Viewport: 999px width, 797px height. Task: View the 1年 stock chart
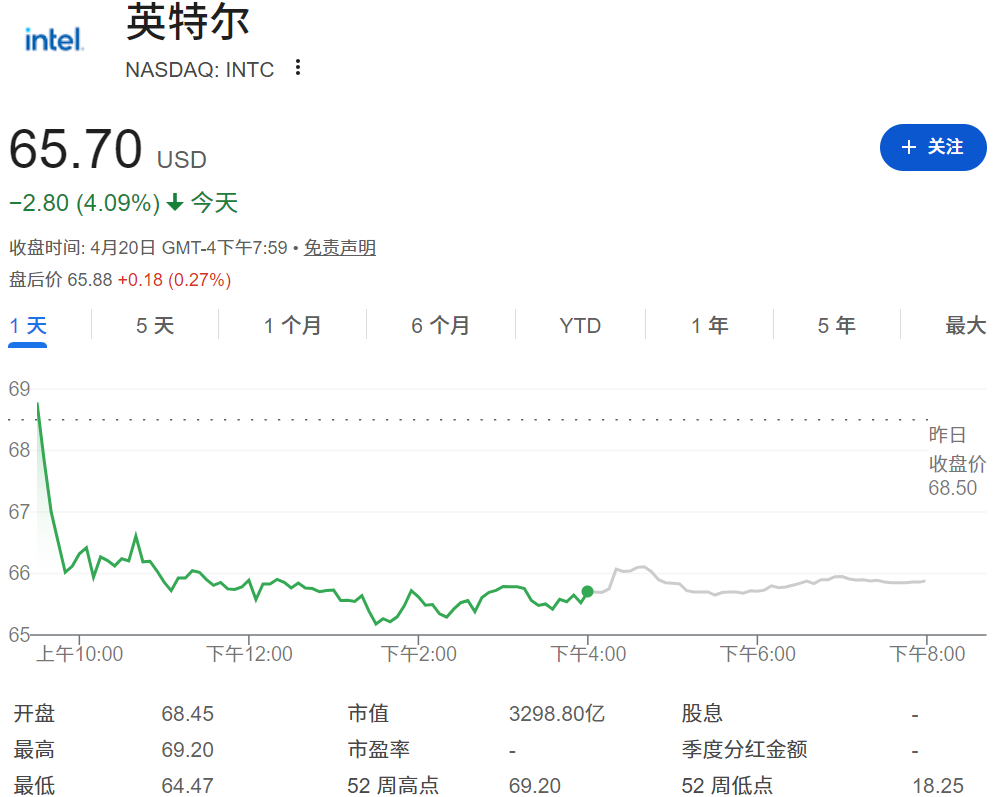(710, 325)
